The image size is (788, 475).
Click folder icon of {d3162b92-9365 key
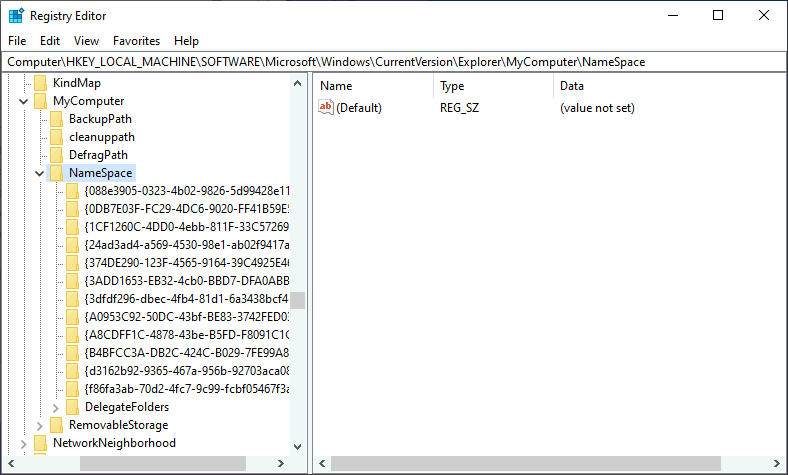tap(73, 371)
